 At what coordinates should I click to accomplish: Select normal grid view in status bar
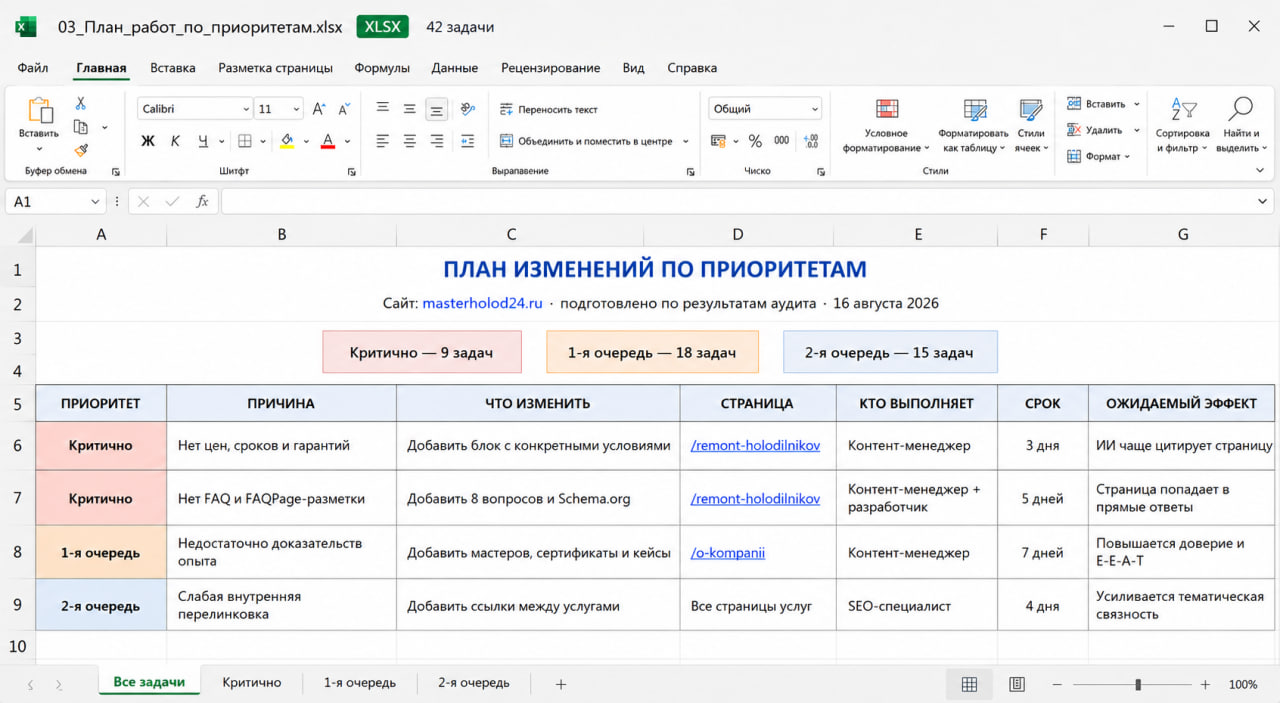tap(969, 684)
